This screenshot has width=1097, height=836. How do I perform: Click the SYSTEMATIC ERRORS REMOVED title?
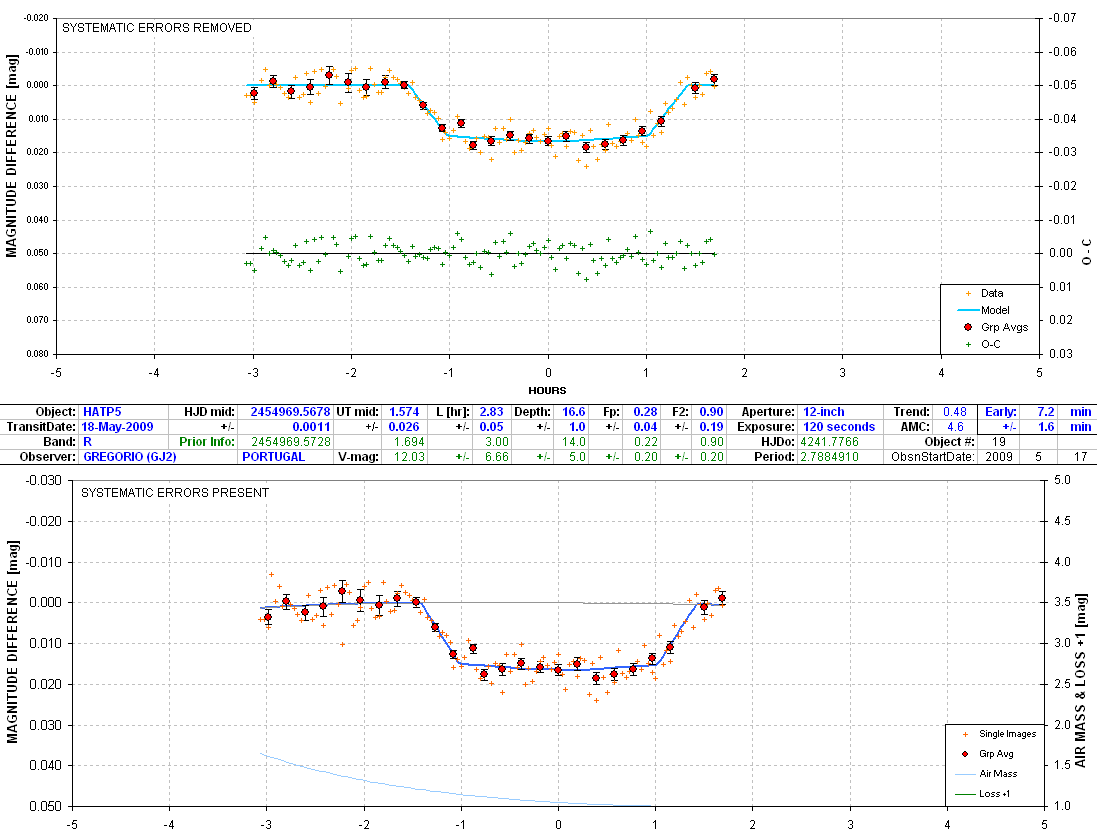click(157, 28)
